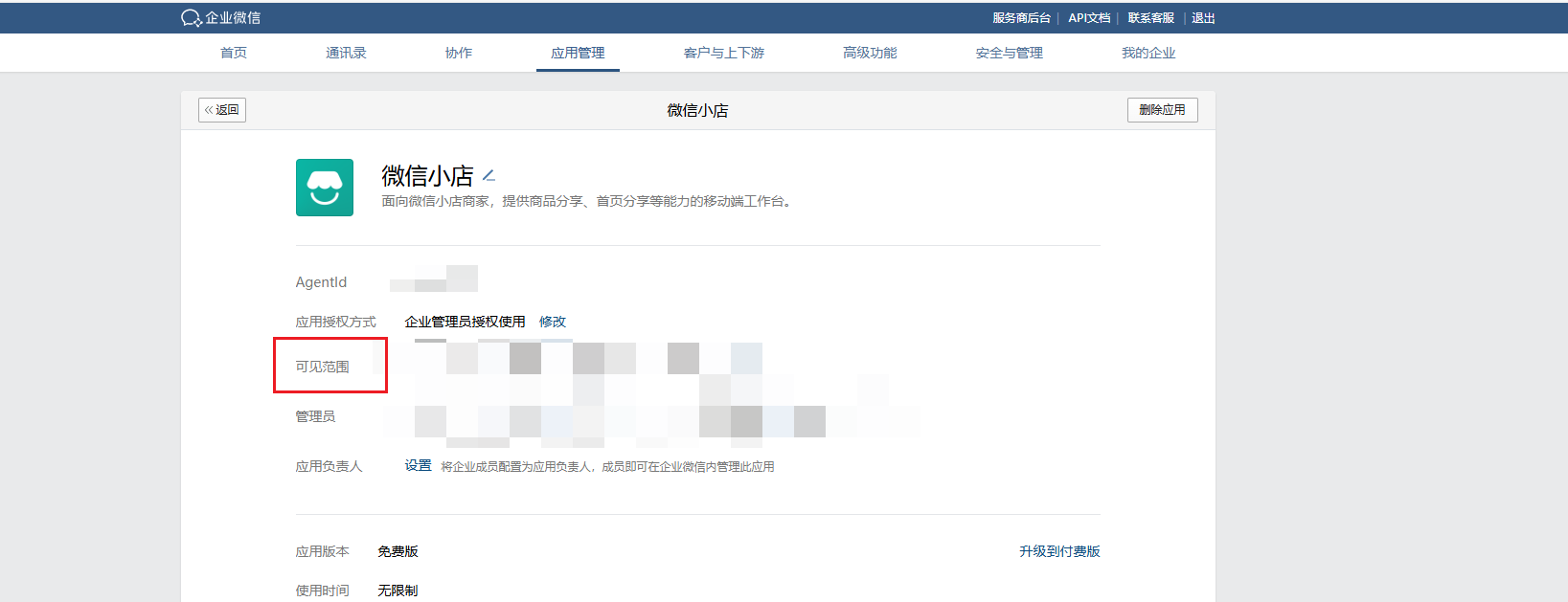Switch to the 通讯录 tab
This screenshot has height=602, width=1568.
(x=346, y=53)
